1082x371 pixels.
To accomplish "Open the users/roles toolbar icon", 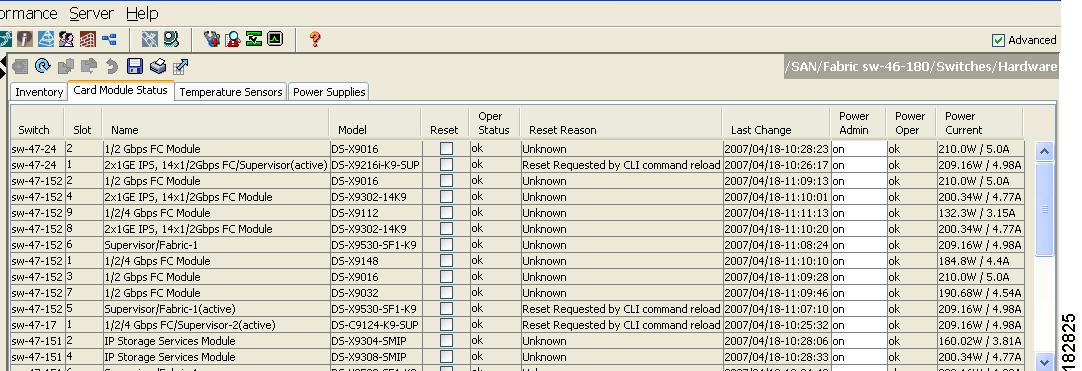I will coord(67,39).
